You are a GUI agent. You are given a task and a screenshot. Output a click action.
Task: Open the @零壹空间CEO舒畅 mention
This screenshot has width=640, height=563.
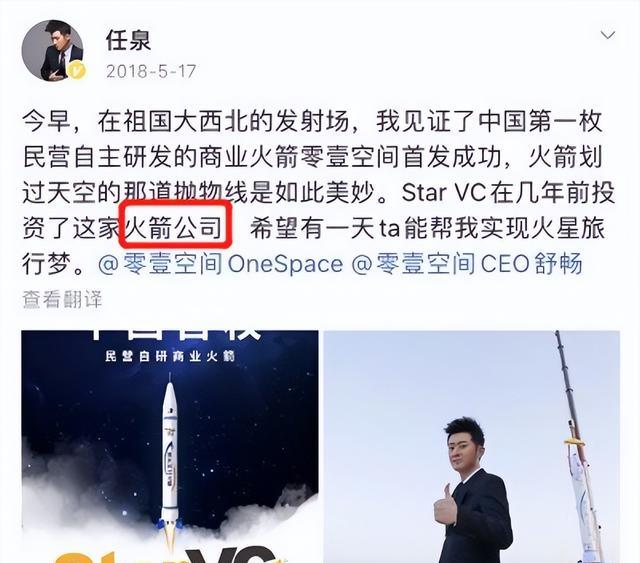pyautogui.click(x=467, y=264)
